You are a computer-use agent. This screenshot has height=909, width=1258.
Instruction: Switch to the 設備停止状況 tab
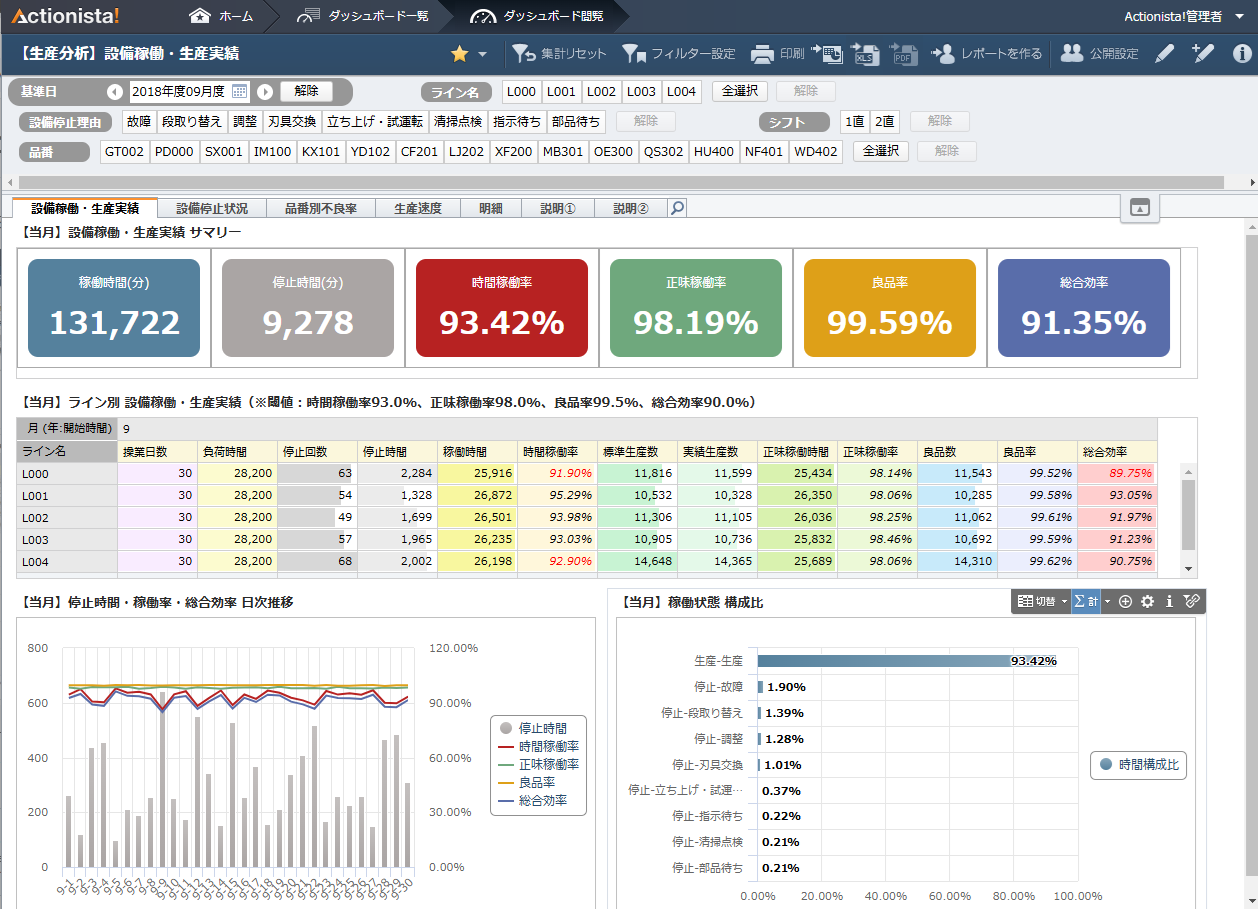pyautogui.click(x=212, y=208)
